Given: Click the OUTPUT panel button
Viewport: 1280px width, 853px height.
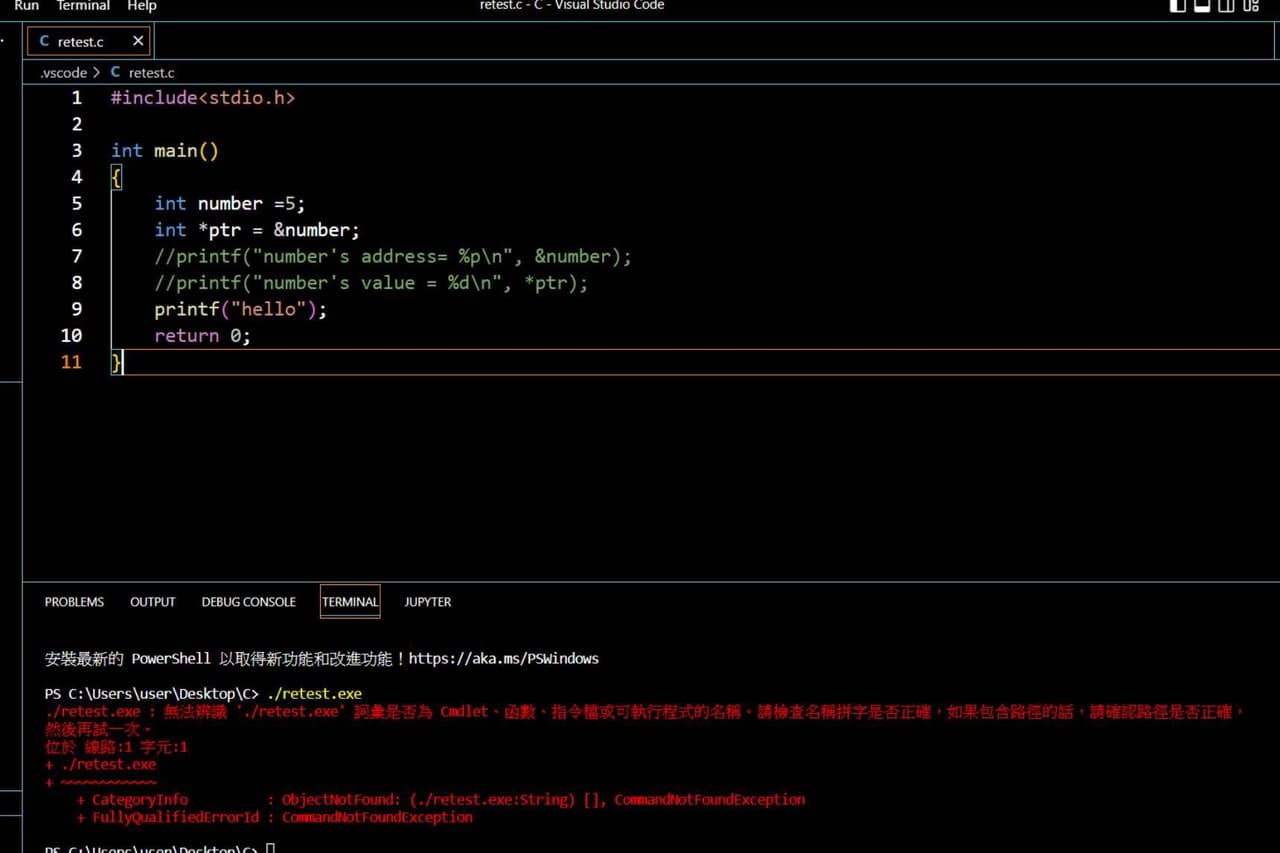Looking at the screenshot, I should [x=152, y=601].
